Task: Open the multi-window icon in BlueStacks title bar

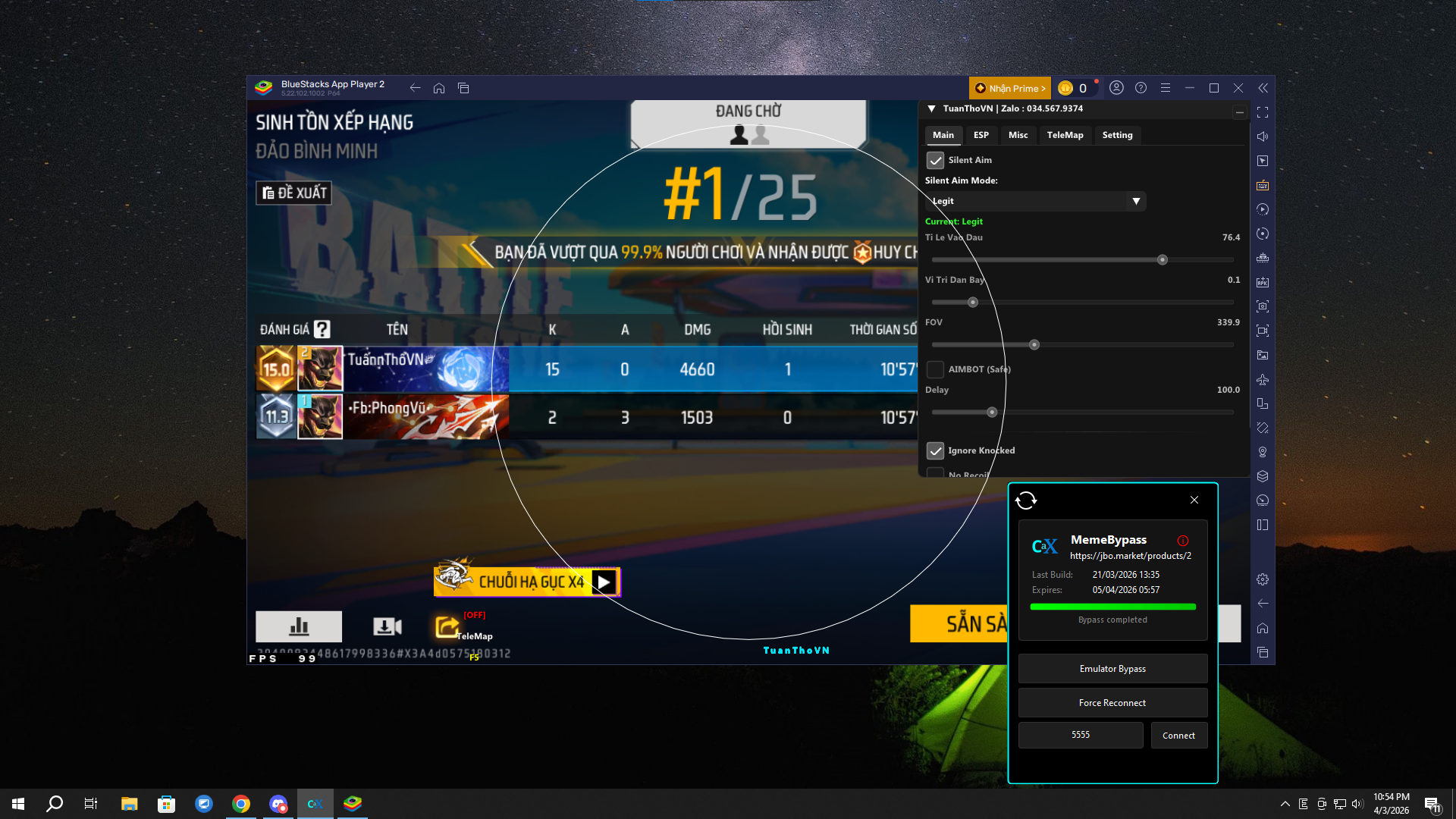Action: (x=463, y=88)
